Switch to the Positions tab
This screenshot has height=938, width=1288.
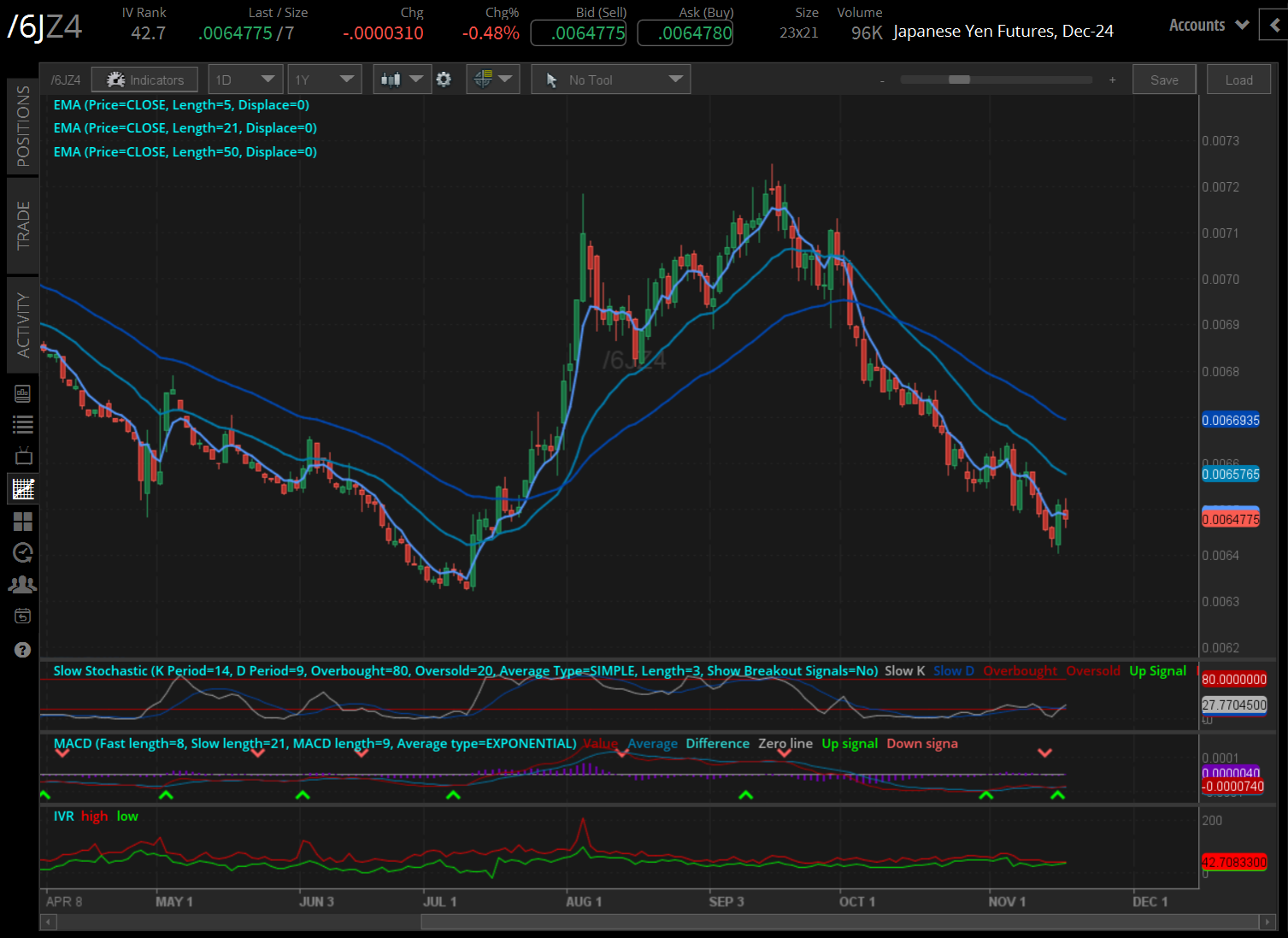point(23,126)
